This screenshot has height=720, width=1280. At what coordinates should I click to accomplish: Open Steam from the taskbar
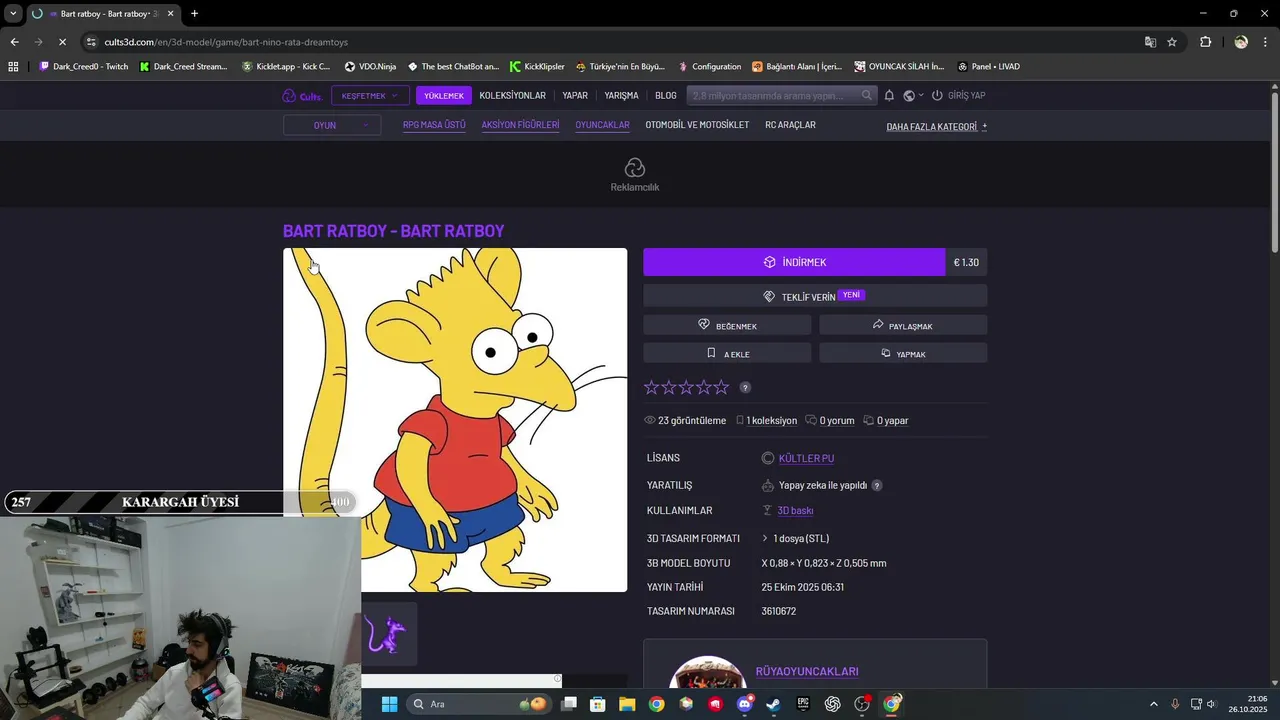tap(774, 704)
